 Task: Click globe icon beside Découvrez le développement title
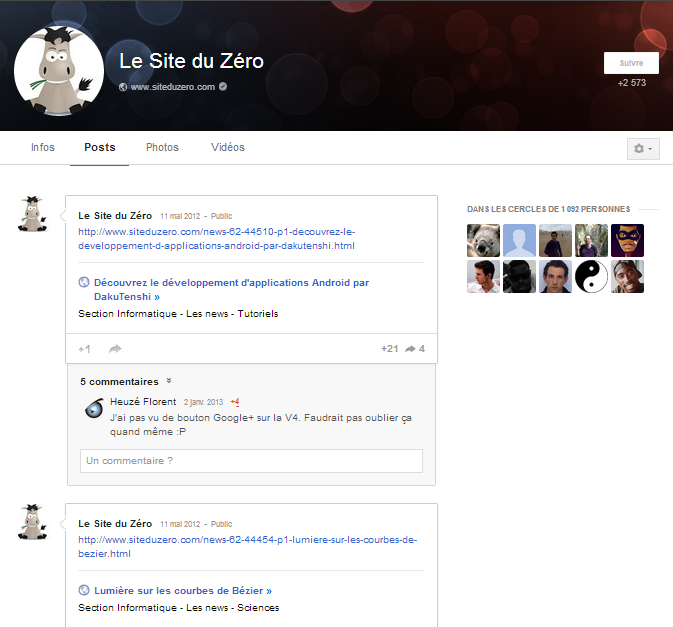coord(84,282)
